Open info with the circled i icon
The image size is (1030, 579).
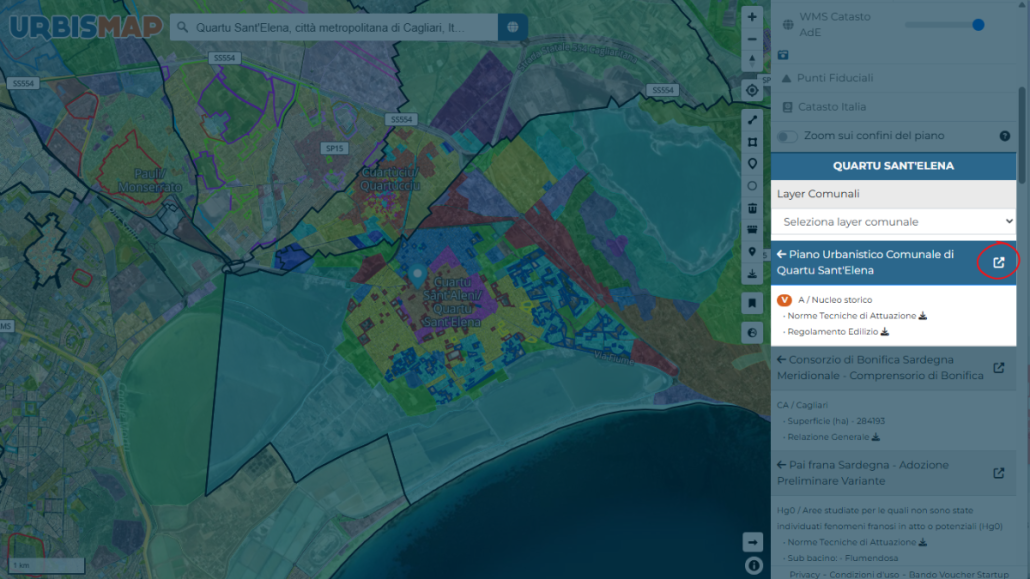point(753,565)
